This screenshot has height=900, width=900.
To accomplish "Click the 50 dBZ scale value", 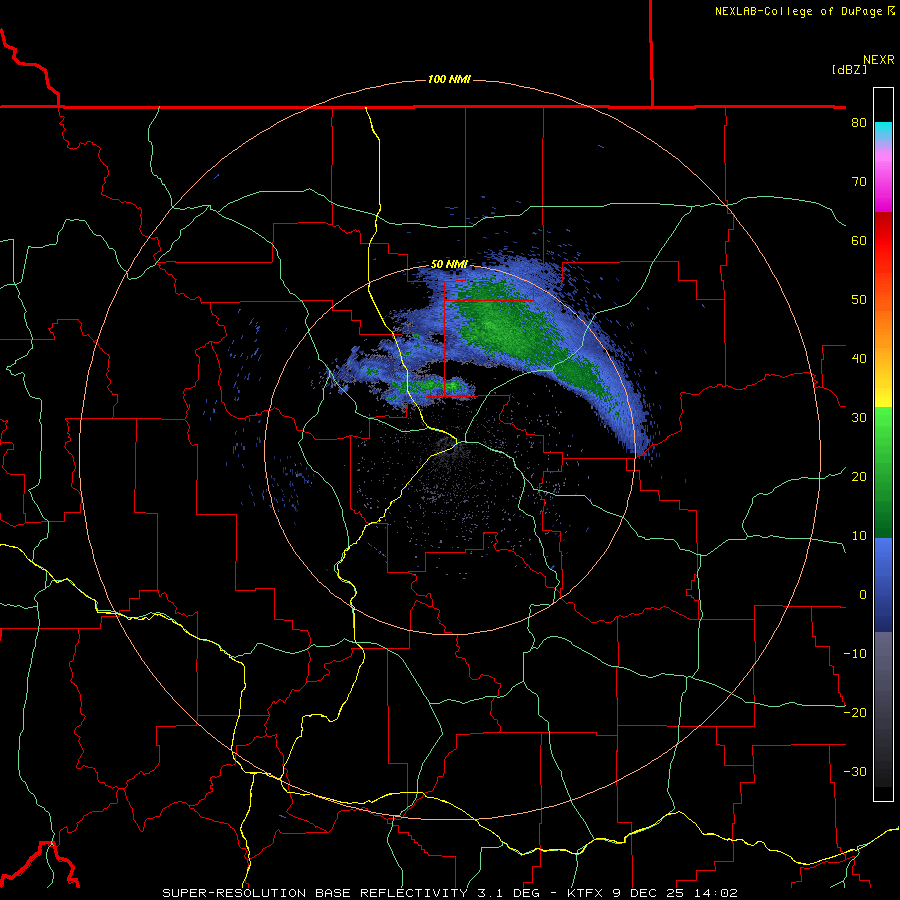I will click(x=859, y=300).
